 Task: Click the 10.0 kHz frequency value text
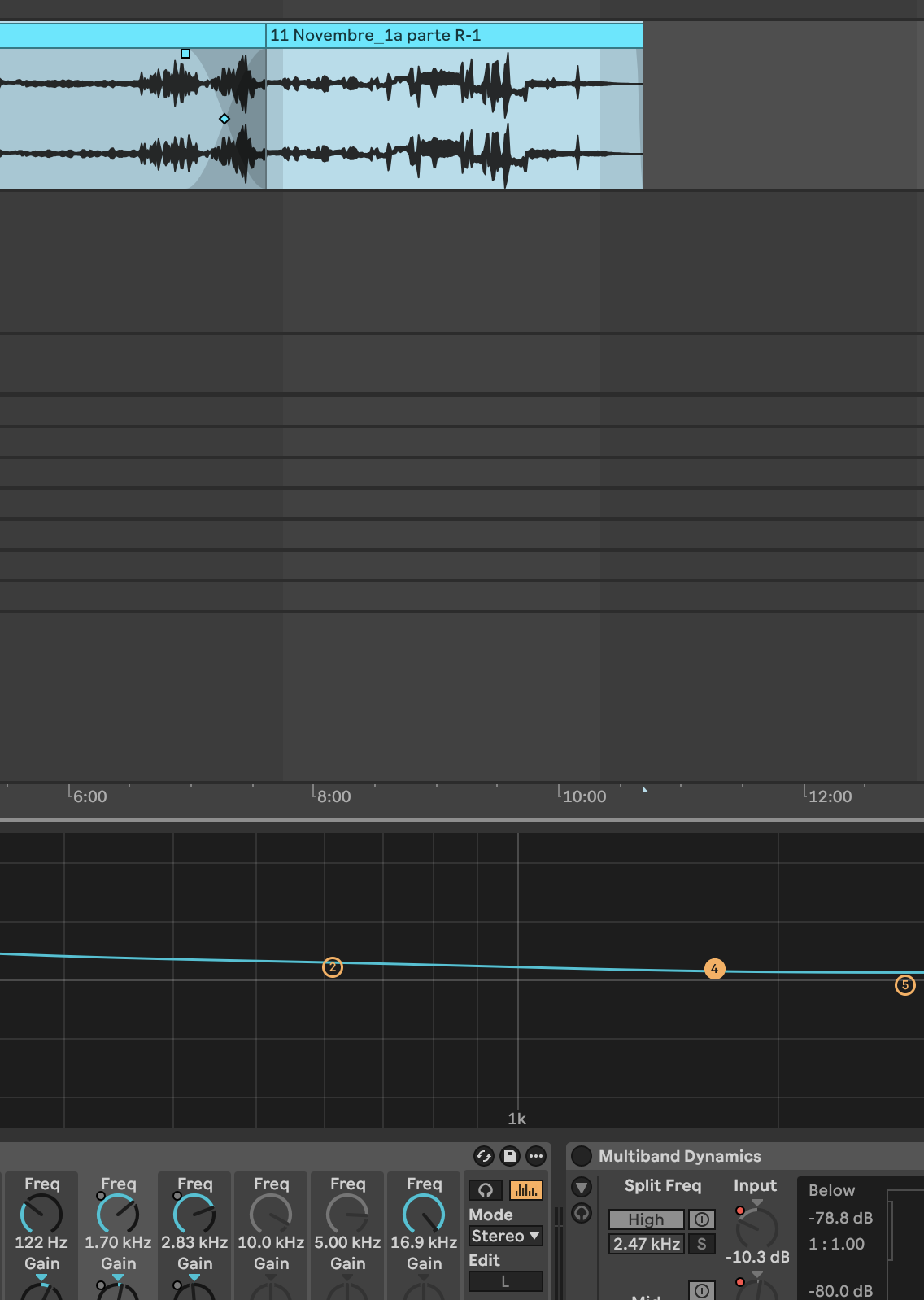pos(271,1242)
